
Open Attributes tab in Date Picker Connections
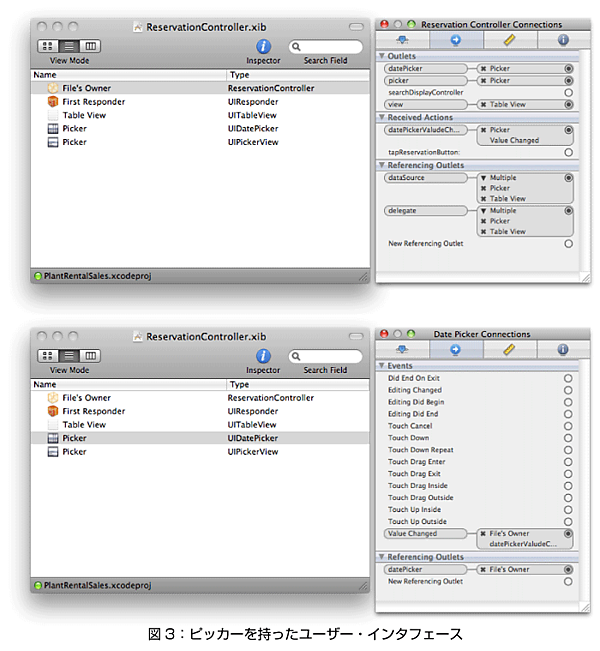402,350
